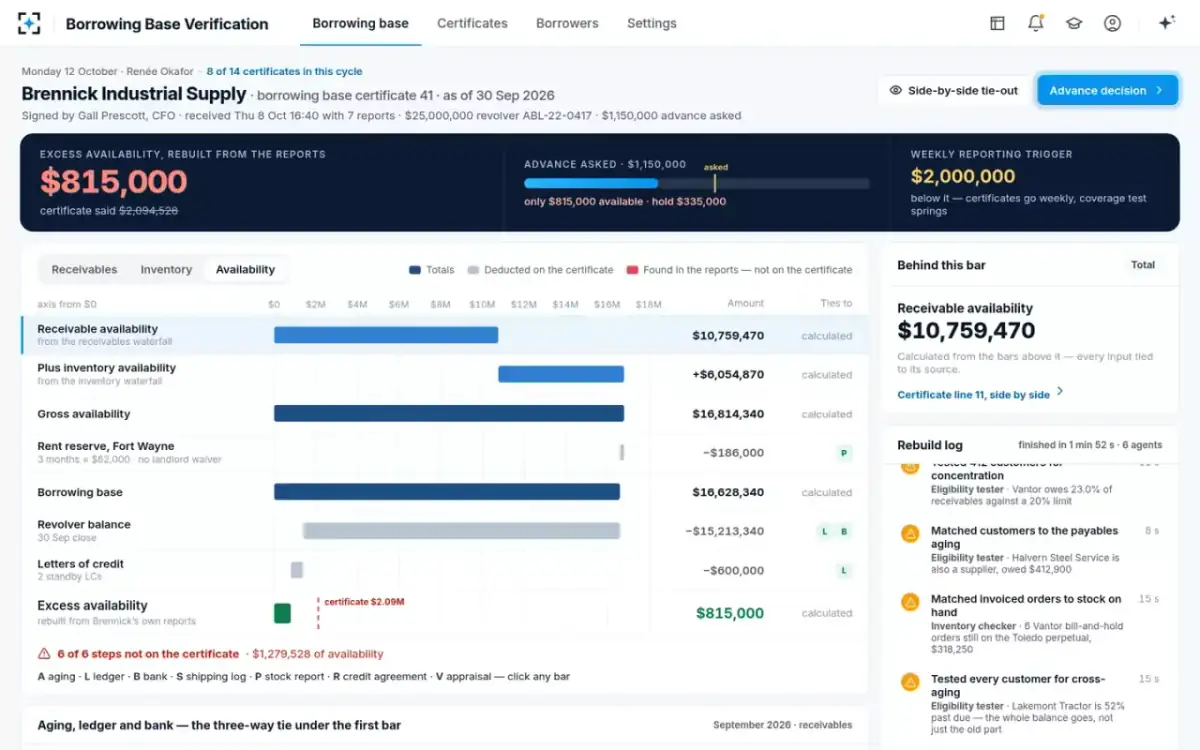Viewport: 1200px width, 750px height.
Task: Open Side-by-side tie-out
Action: [x=953, y=90]
